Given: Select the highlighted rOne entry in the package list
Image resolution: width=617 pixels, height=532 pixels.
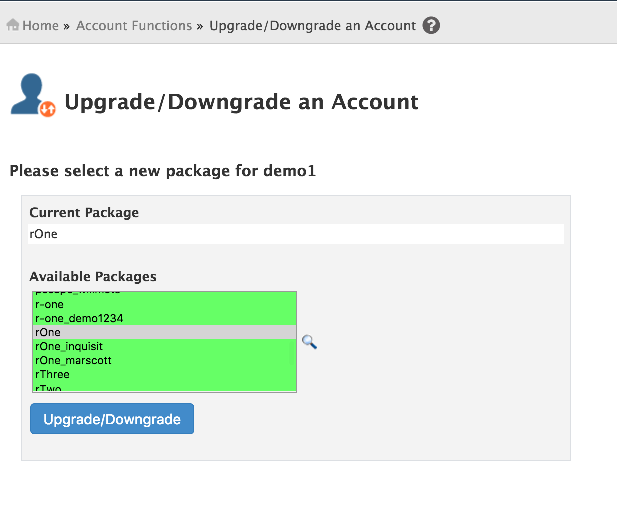Looking at the screenshot, I should [48, 332].
